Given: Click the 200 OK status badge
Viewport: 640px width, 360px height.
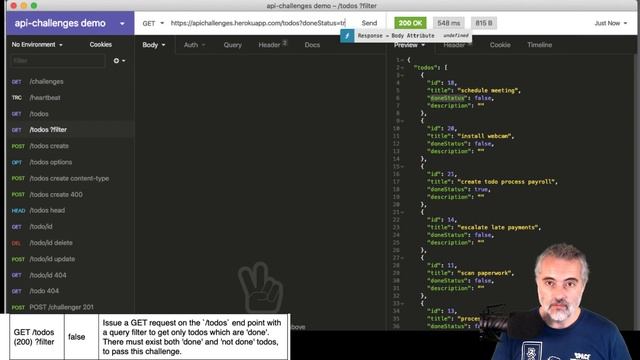Looking at the screenshot, I should (x=410, y=23).
